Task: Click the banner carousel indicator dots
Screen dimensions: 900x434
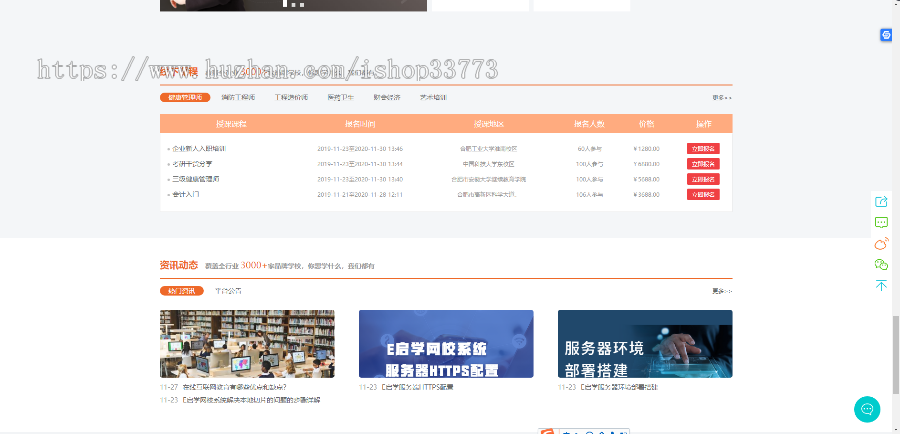Action: tap(293, 4)
